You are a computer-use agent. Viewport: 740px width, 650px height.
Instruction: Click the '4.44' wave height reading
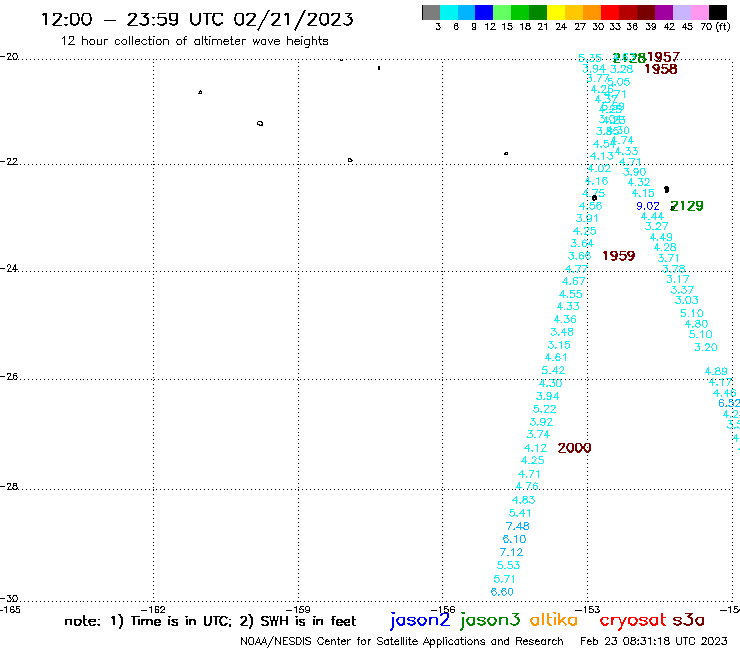652,216
